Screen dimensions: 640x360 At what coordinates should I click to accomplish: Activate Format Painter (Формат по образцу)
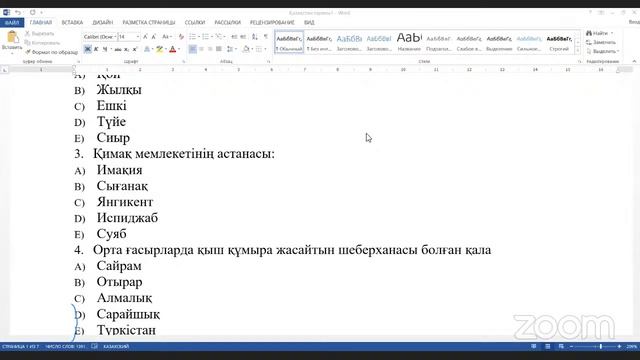pos(51,52)
